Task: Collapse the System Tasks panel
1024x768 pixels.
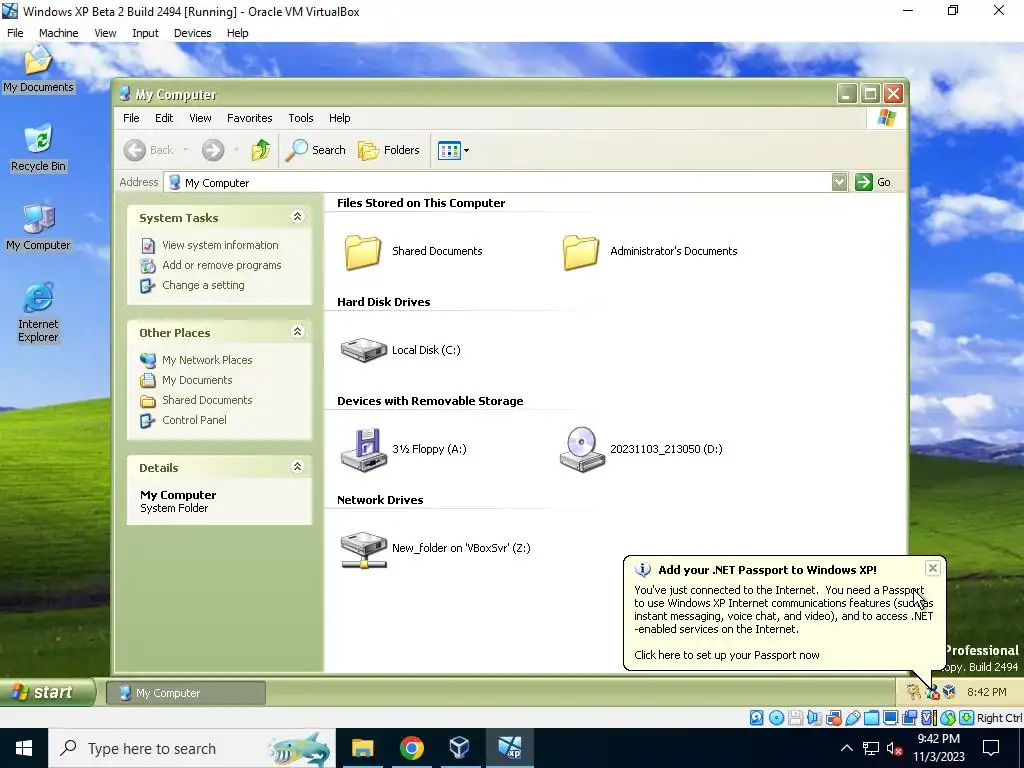Action: pos(297,217)
